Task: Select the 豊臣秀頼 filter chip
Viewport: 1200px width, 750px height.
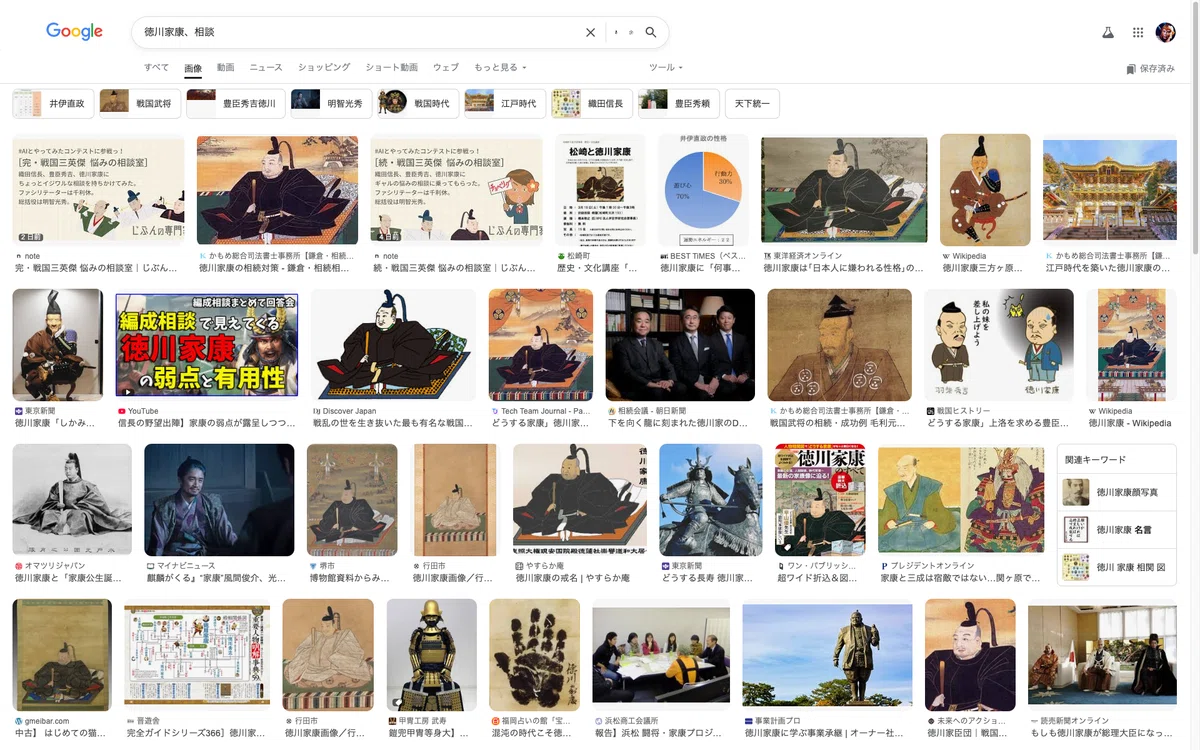Action: click(679, 104)
